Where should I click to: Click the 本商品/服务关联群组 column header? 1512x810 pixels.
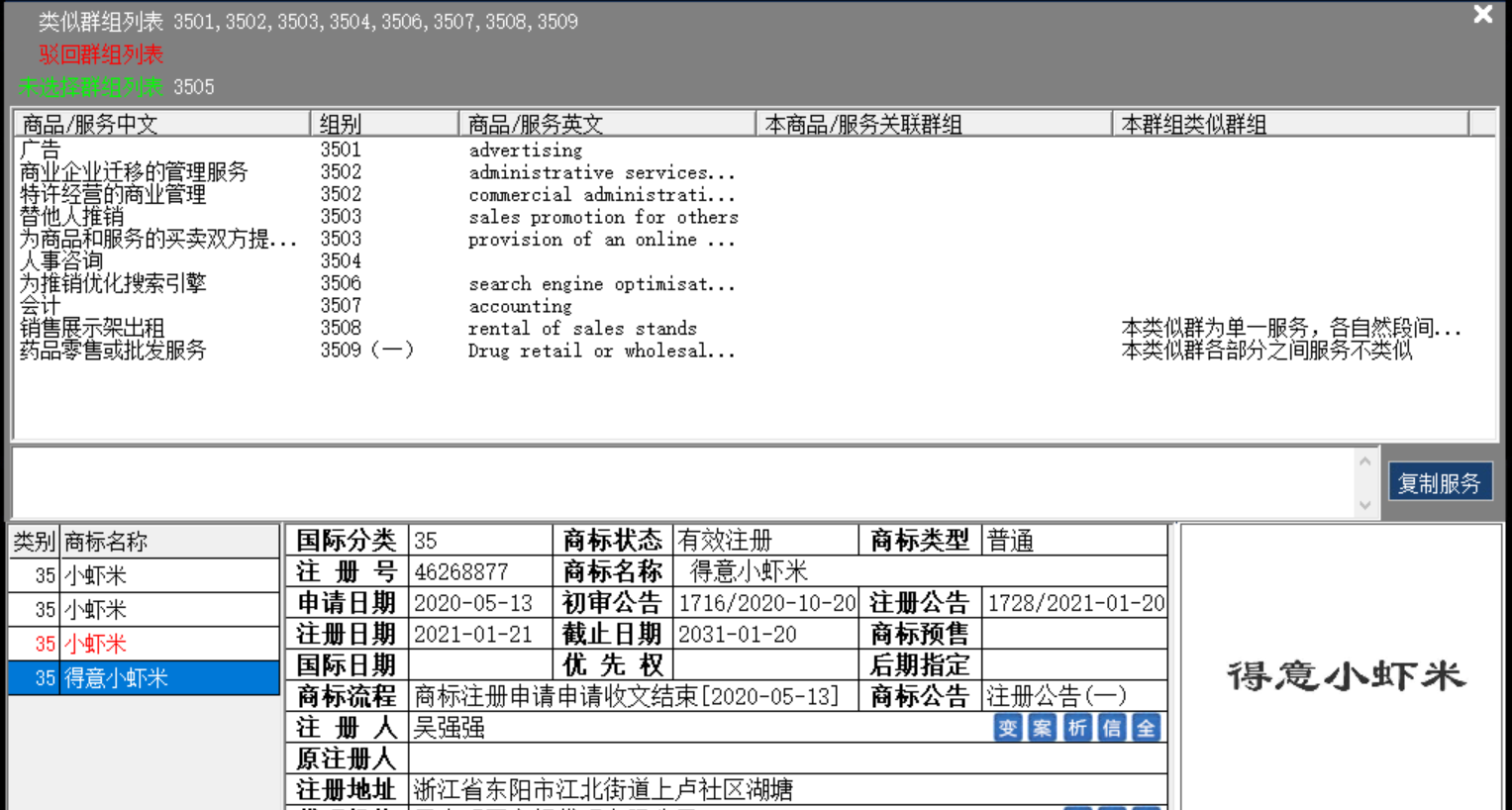[x=934, y=124]
